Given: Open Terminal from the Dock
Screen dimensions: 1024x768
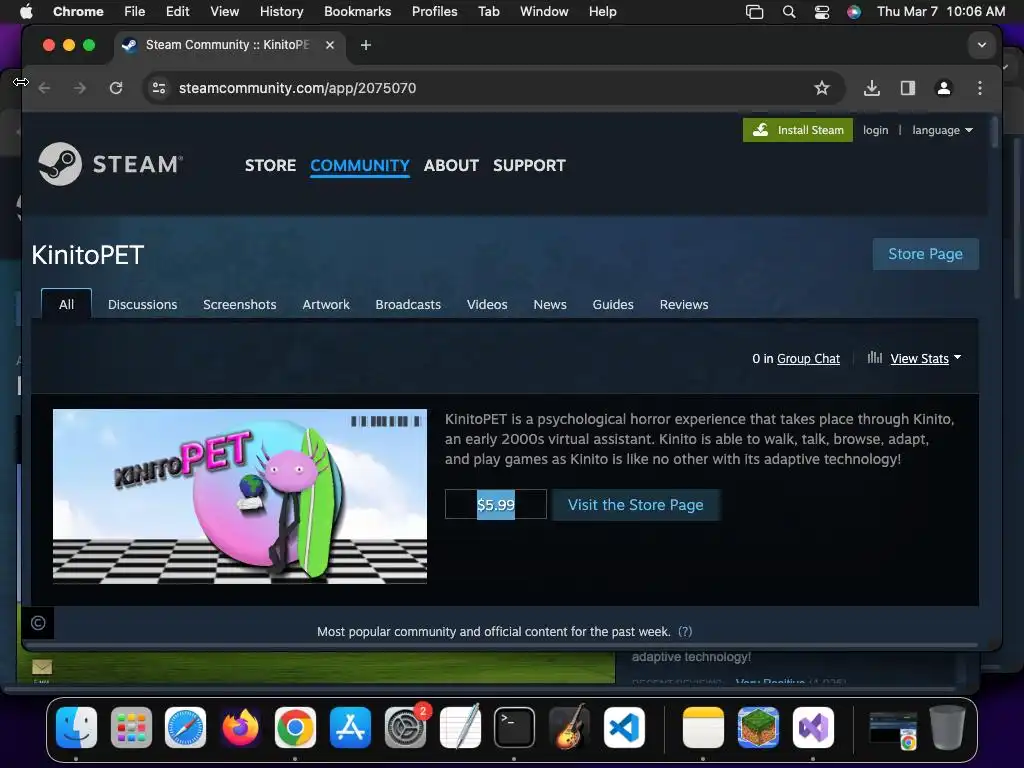Looking at the screenshot, I should click(514, 727).
